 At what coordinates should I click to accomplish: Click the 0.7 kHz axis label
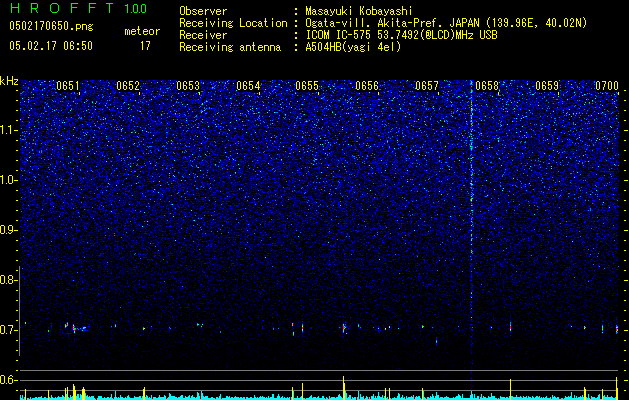point(7,330)
